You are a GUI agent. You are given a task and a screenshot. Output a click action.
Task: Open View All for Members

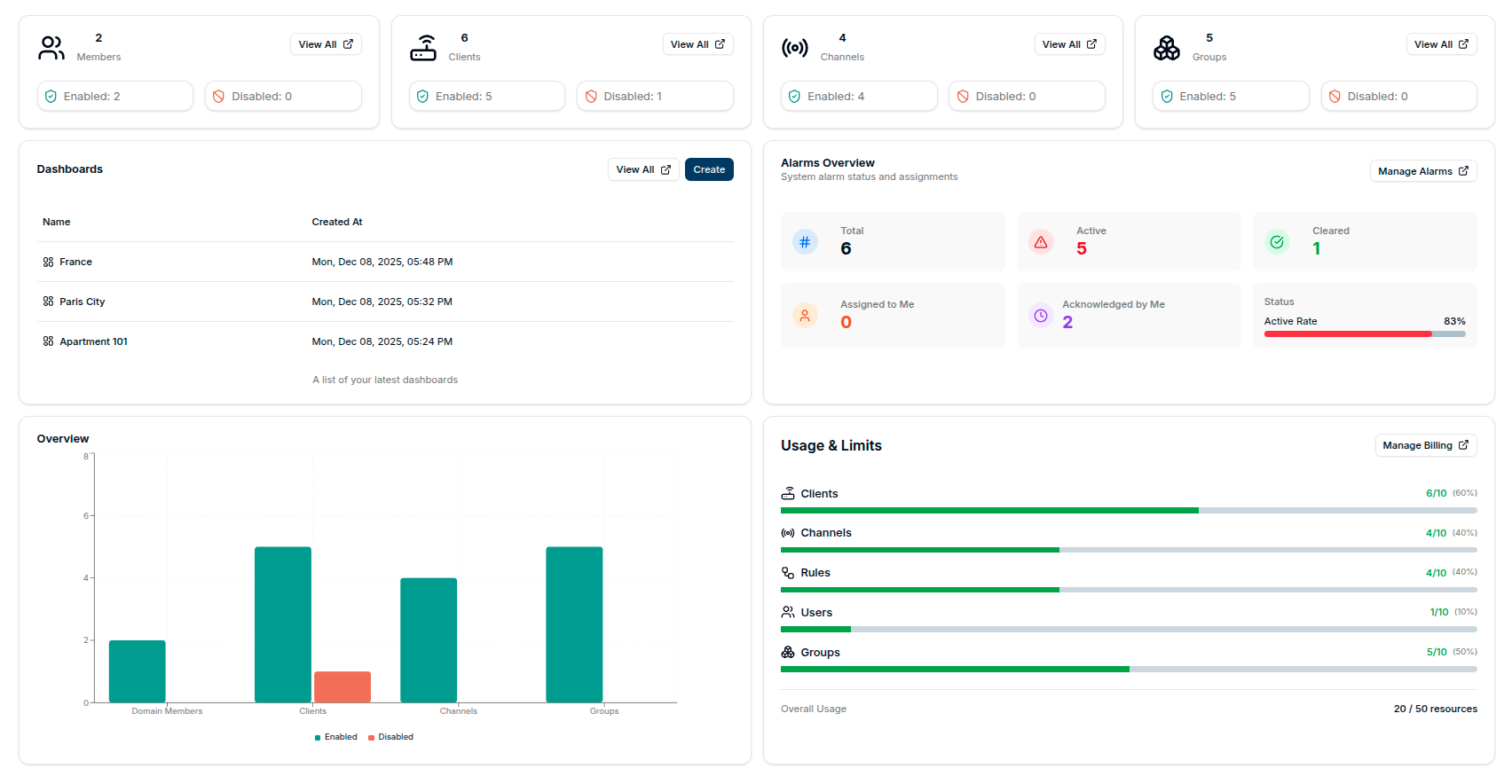(326, 44)
